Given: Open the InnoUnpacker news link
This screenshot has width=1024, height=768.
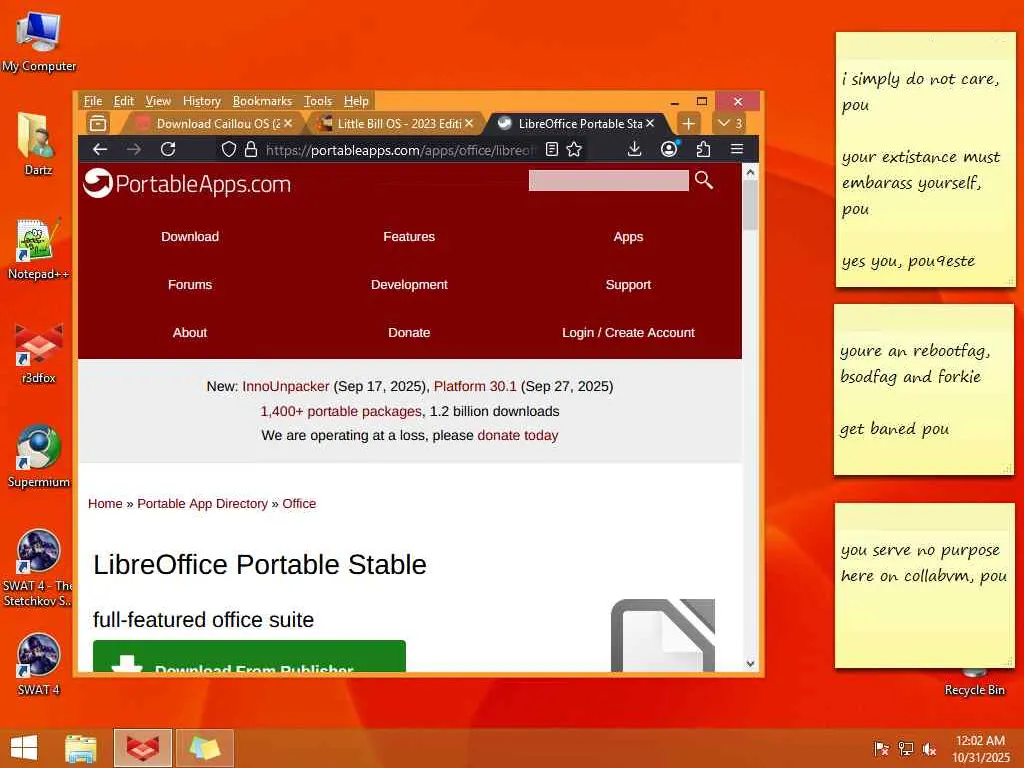Looking at the screenshot, I should [x=285, y=387].
